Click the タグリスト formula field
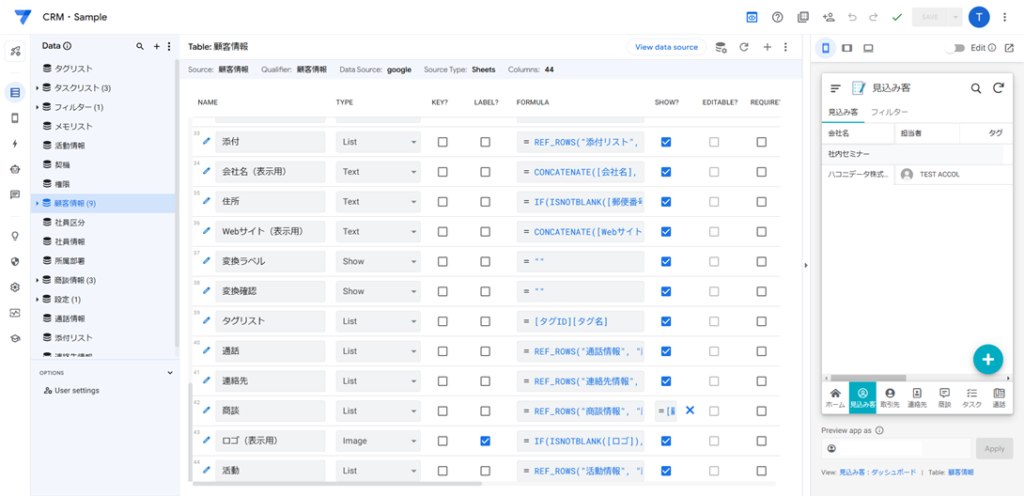Screen dimensions: 1024x496 (x=581, y=321)
